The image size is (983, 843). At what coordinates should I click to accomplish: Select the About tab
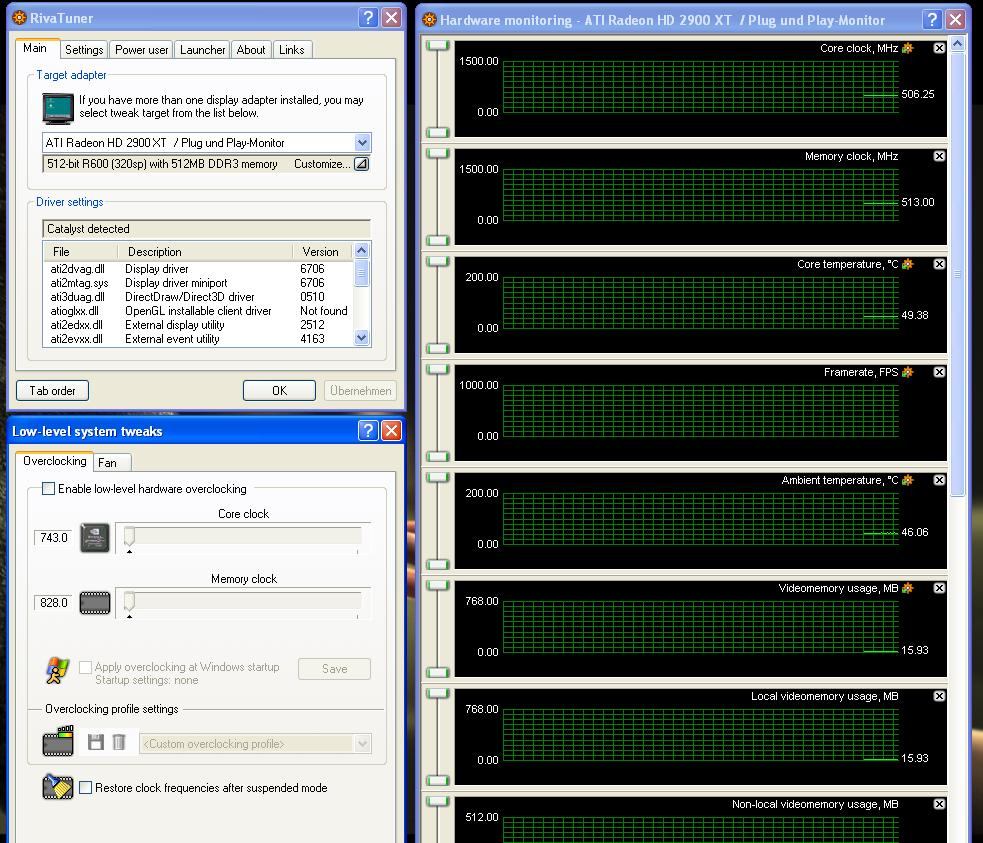coord(251,50)
